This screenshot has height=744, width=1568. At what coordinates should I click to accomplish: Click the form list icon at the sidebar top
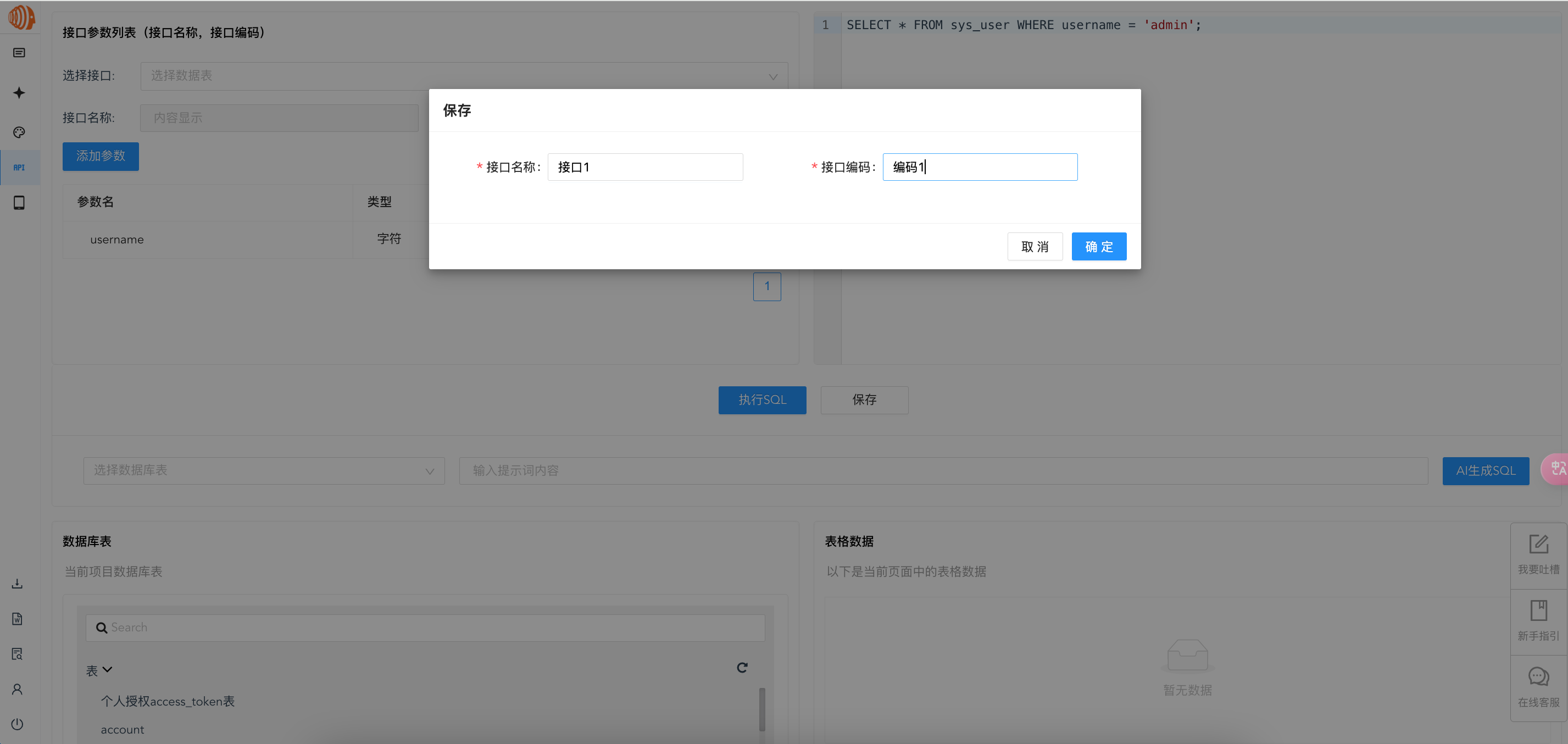(x=19, y=52)
